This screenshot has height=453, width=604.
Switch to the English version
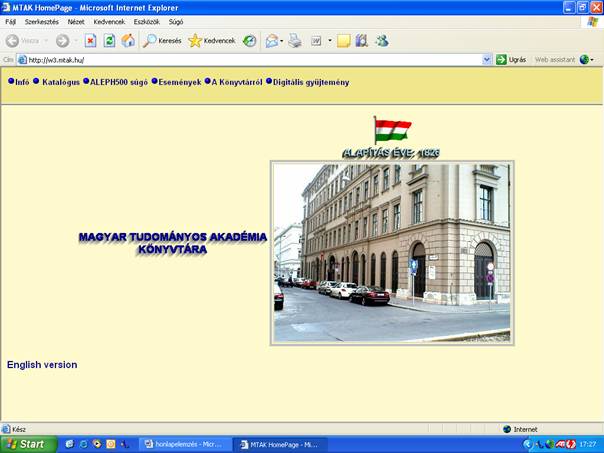tap(42, 364)
